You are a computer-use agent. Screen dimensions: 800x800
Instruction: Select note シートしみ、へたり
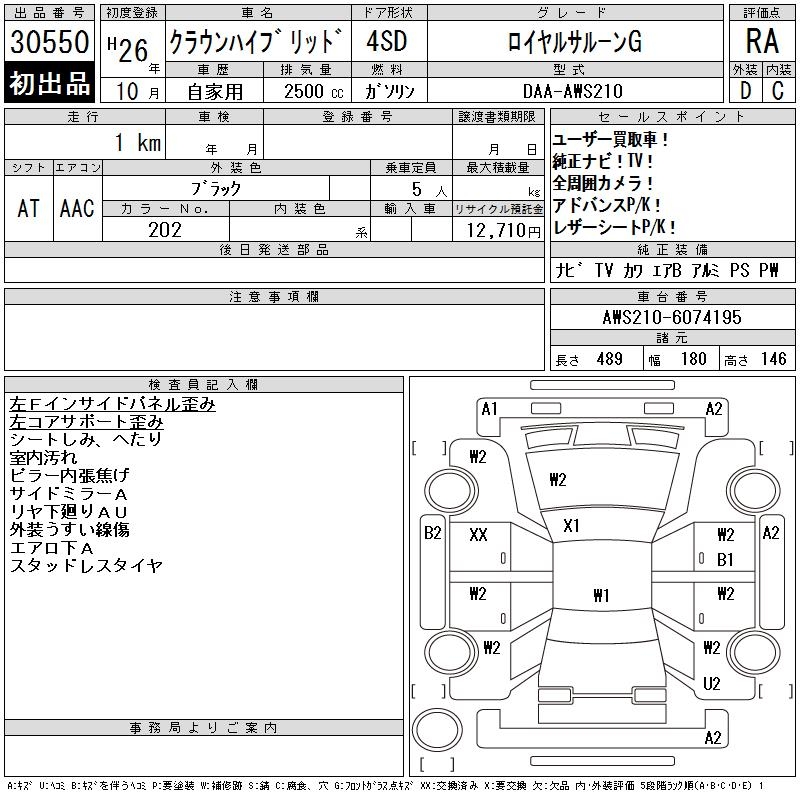(86, 439)
